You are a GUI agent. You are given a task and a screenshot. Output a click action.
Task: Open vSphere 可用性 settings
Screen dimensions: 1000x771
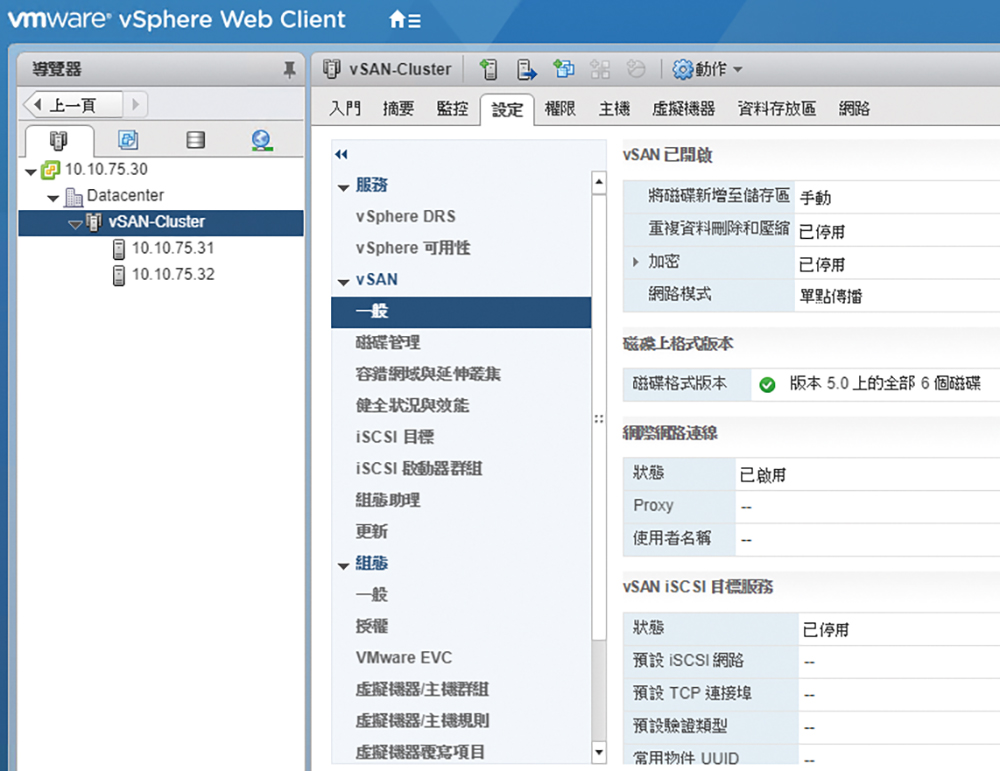pyautogui.click(x=413, y=247)
